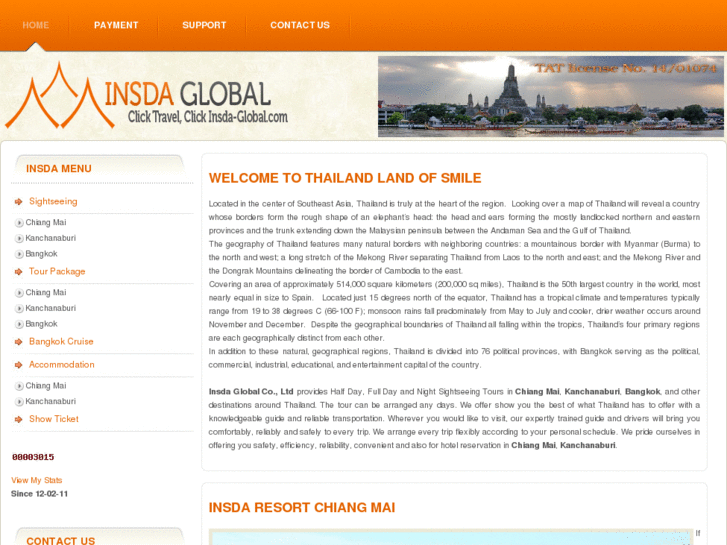Click the arrow icon beside Tour Package
Viewport: 727px width, 545px height.
(x=19, y=272)
